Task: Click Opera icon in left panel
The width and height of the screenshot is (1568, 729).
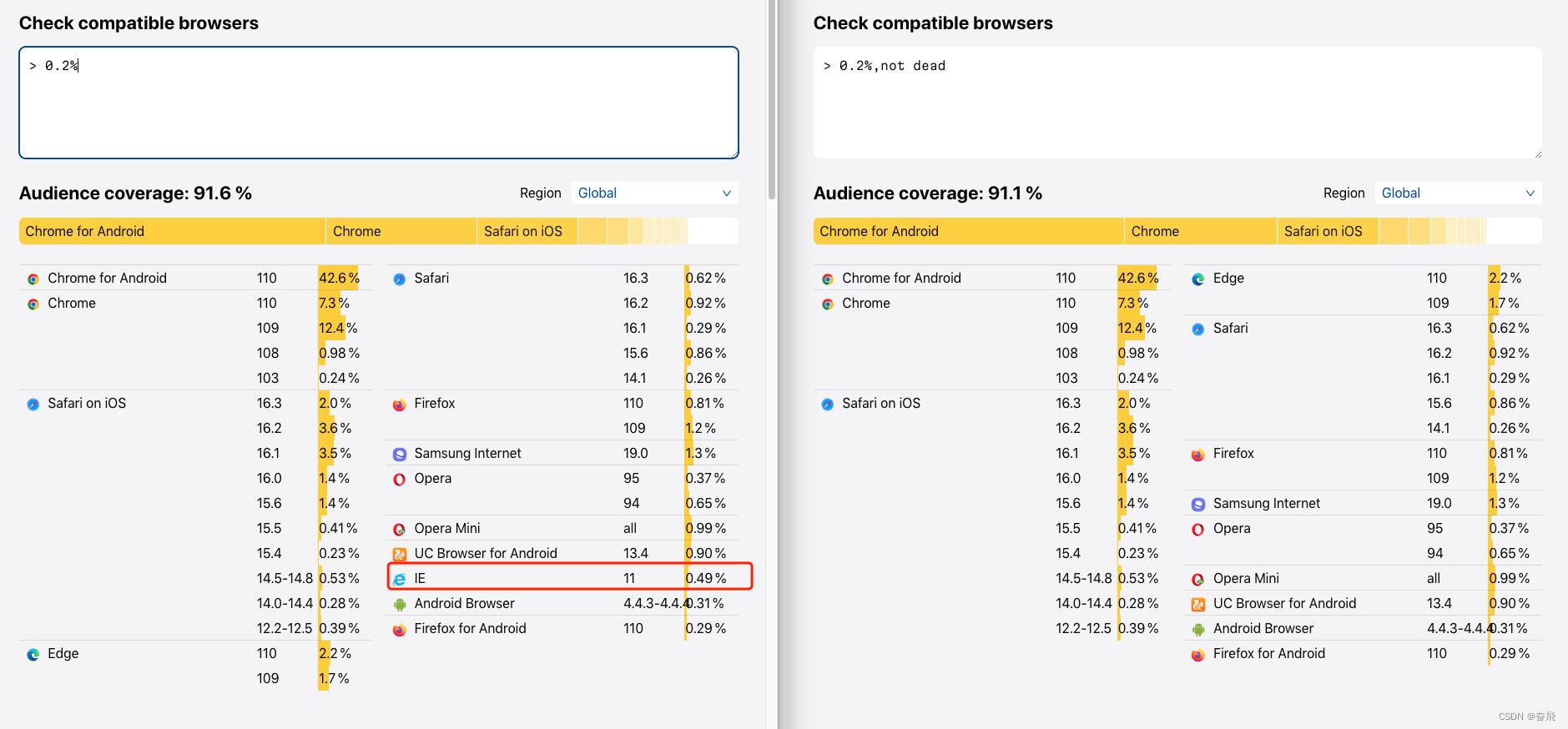Action: [400, 480]
